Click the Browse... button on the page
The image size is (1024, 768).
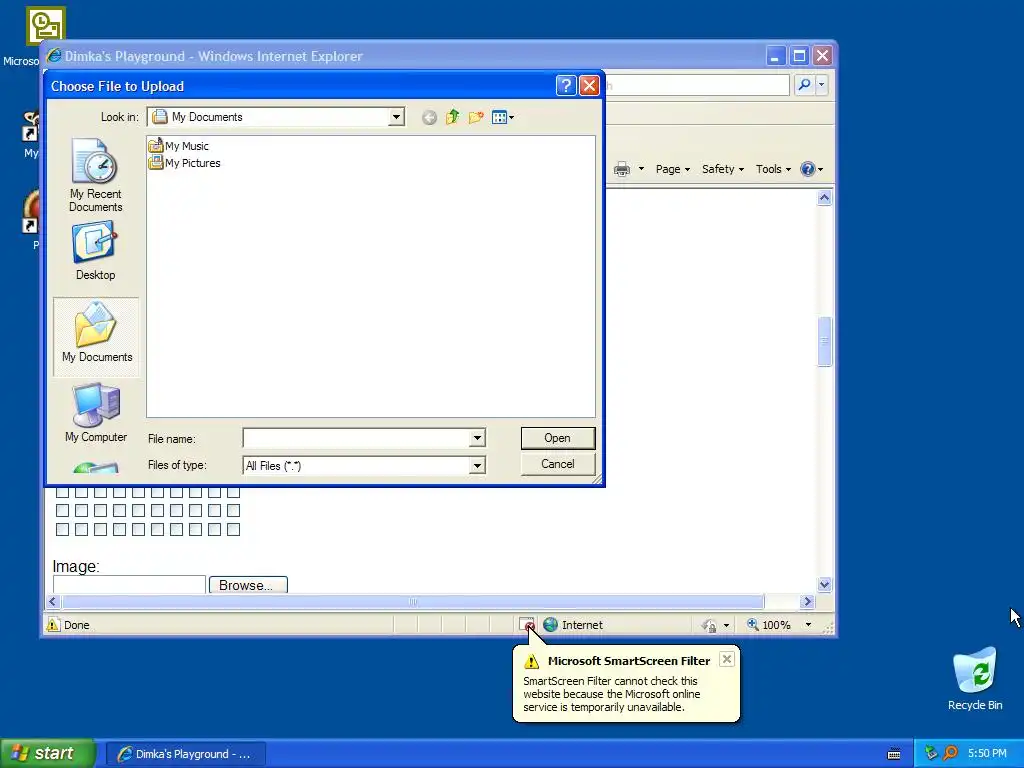click(248, 585)
